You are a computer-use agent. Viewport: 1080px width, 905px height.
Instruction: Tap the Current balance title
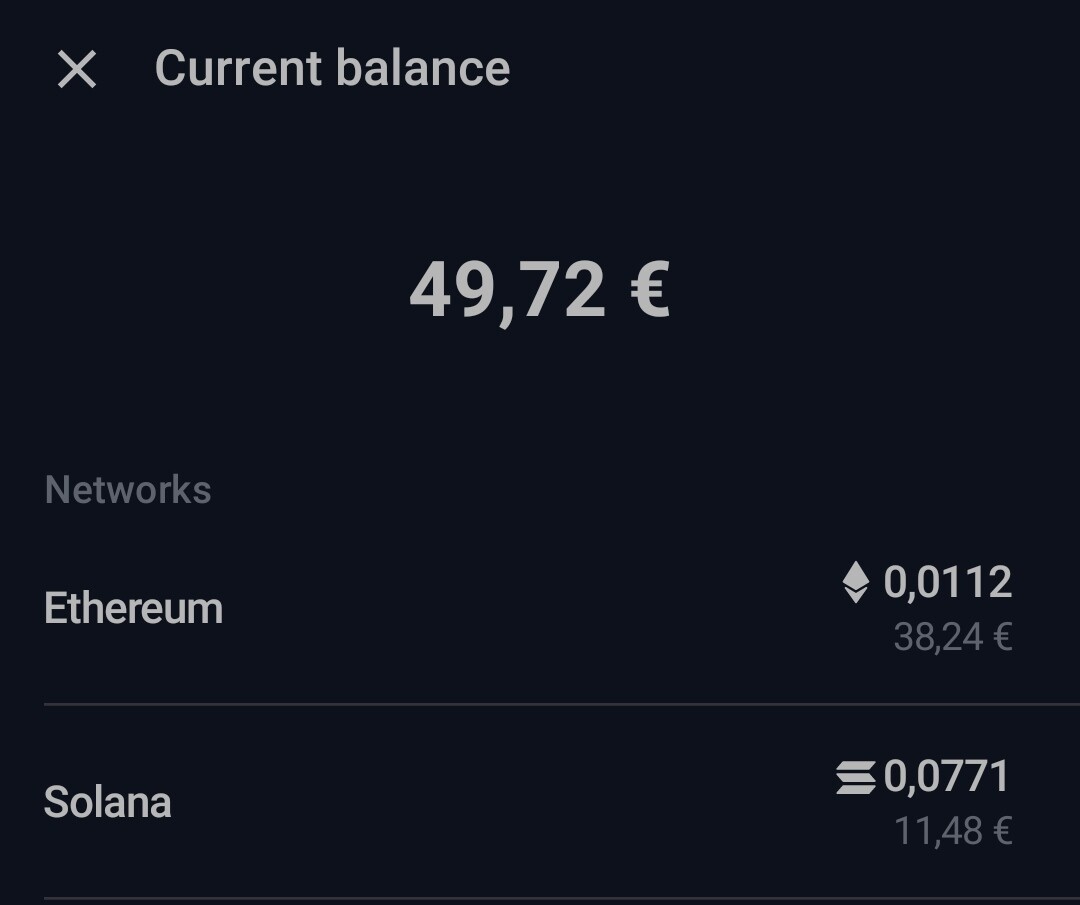tap(332, 68)
